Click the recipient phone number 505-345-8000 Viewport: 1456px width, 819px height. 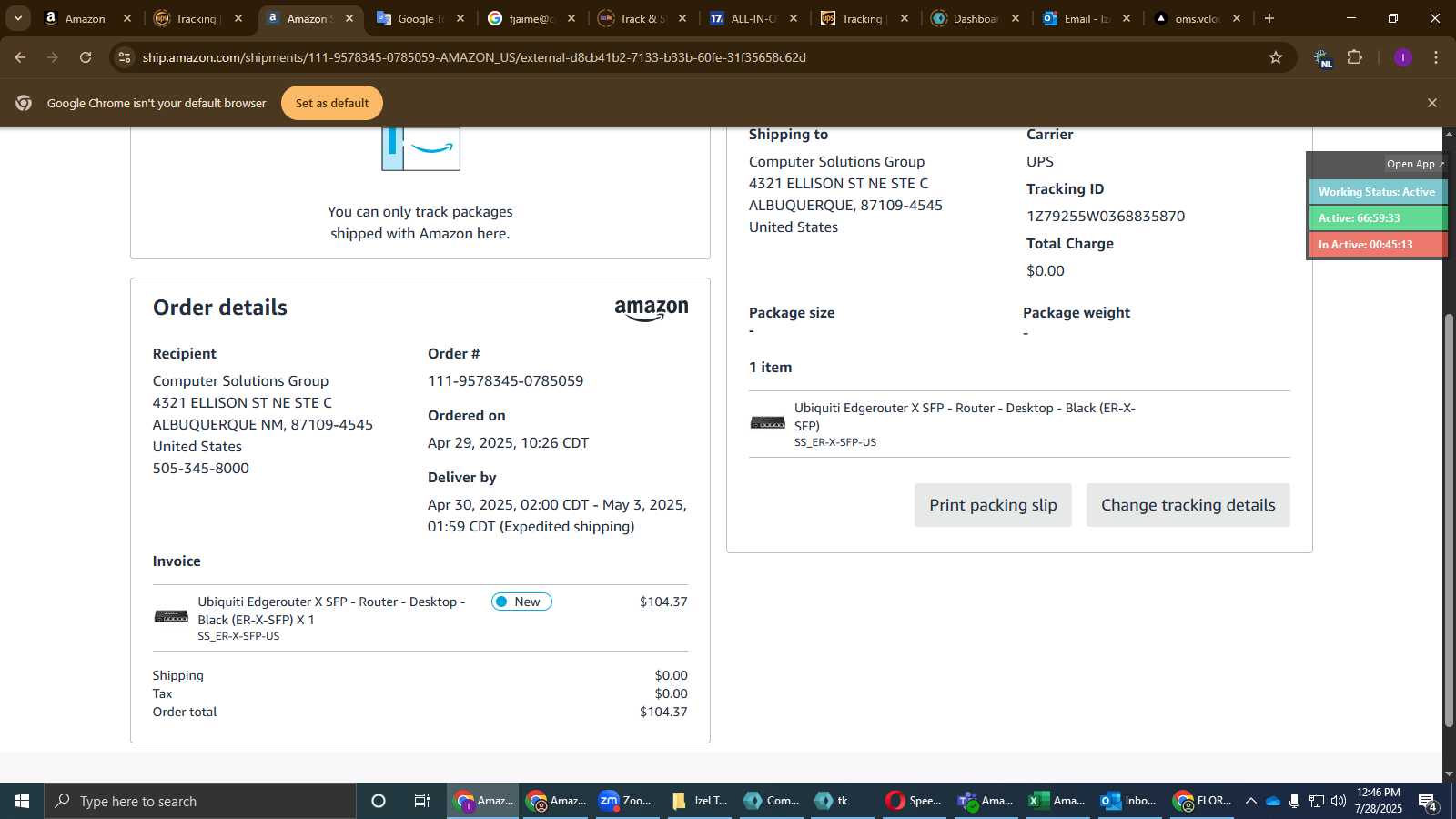201,469
